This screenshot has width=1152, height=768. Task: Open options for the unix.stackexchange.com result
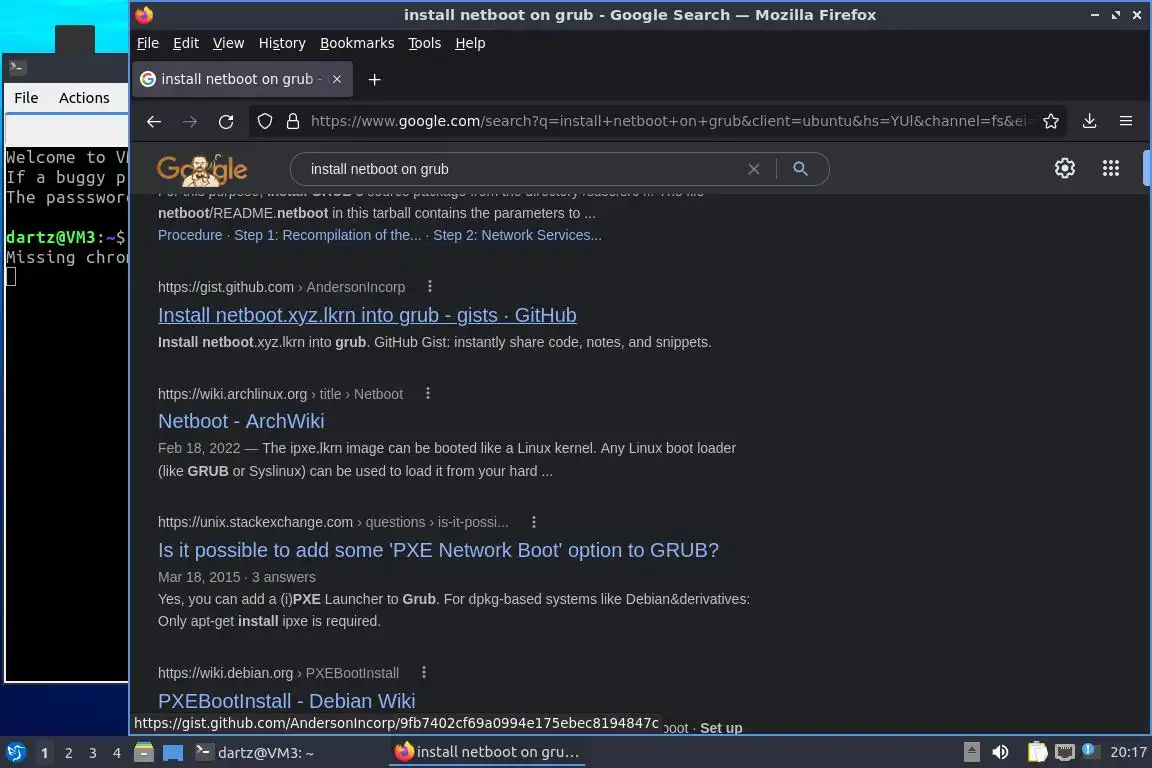click(533, 522)
